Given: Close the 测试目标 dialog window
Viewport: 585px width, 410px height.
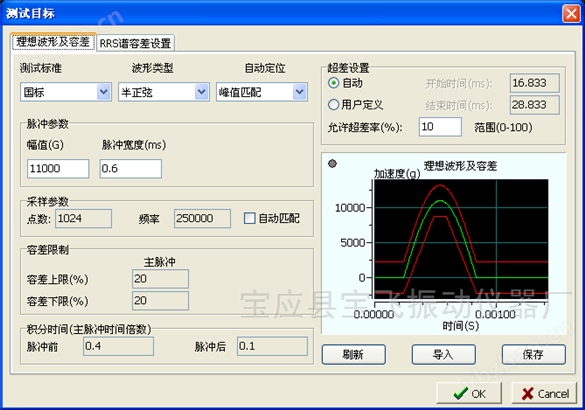Looking at the screenshot, I should pyautogui.click(x=571, y=14).
